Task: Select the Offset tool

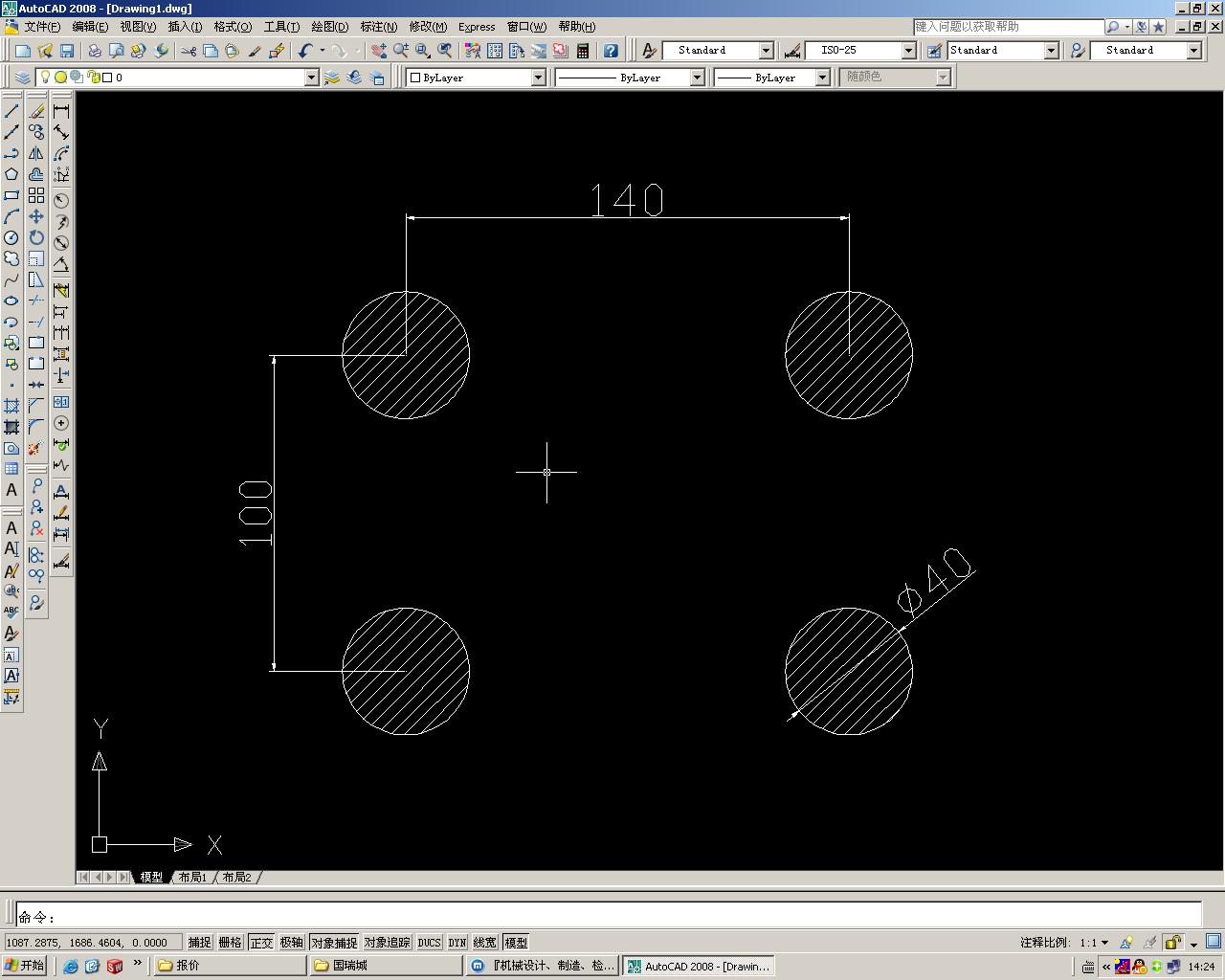Action: [x=36, y=174]
